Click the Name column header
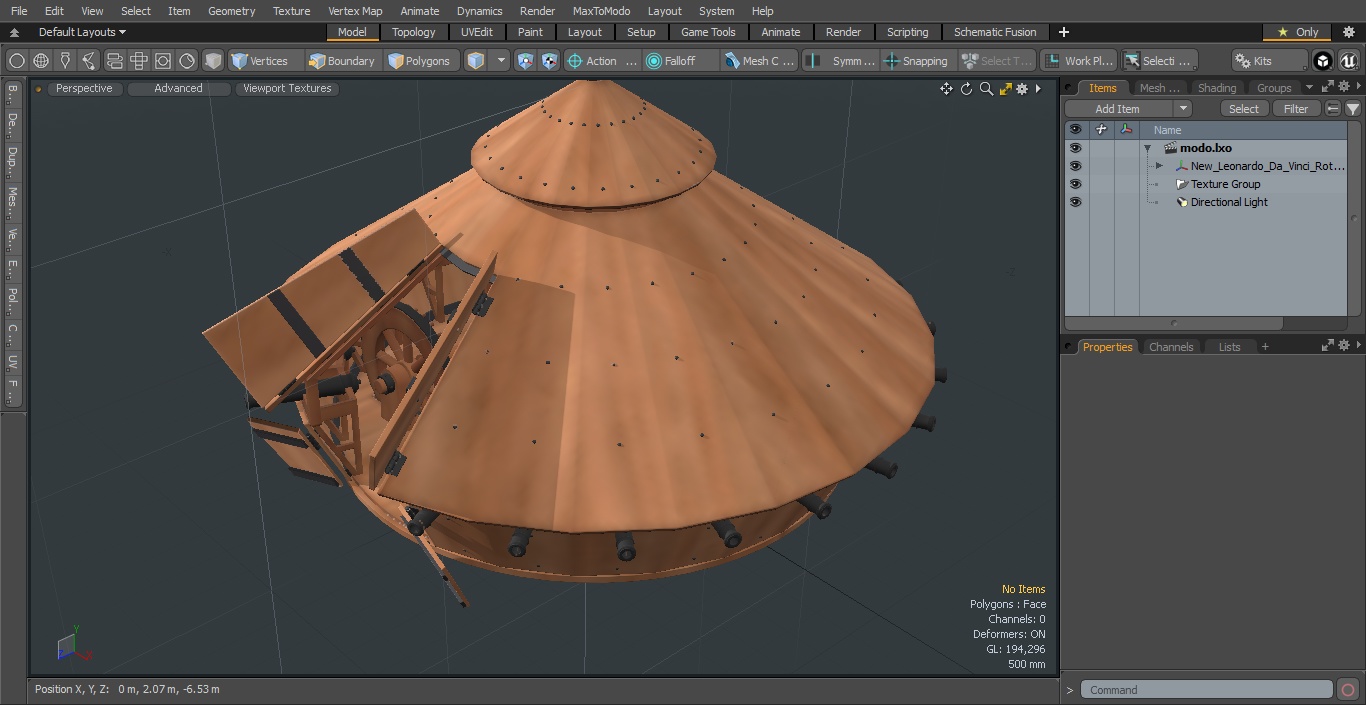Image resolution: width=1366 pixels, height=705 pixels. (1243, 130)
